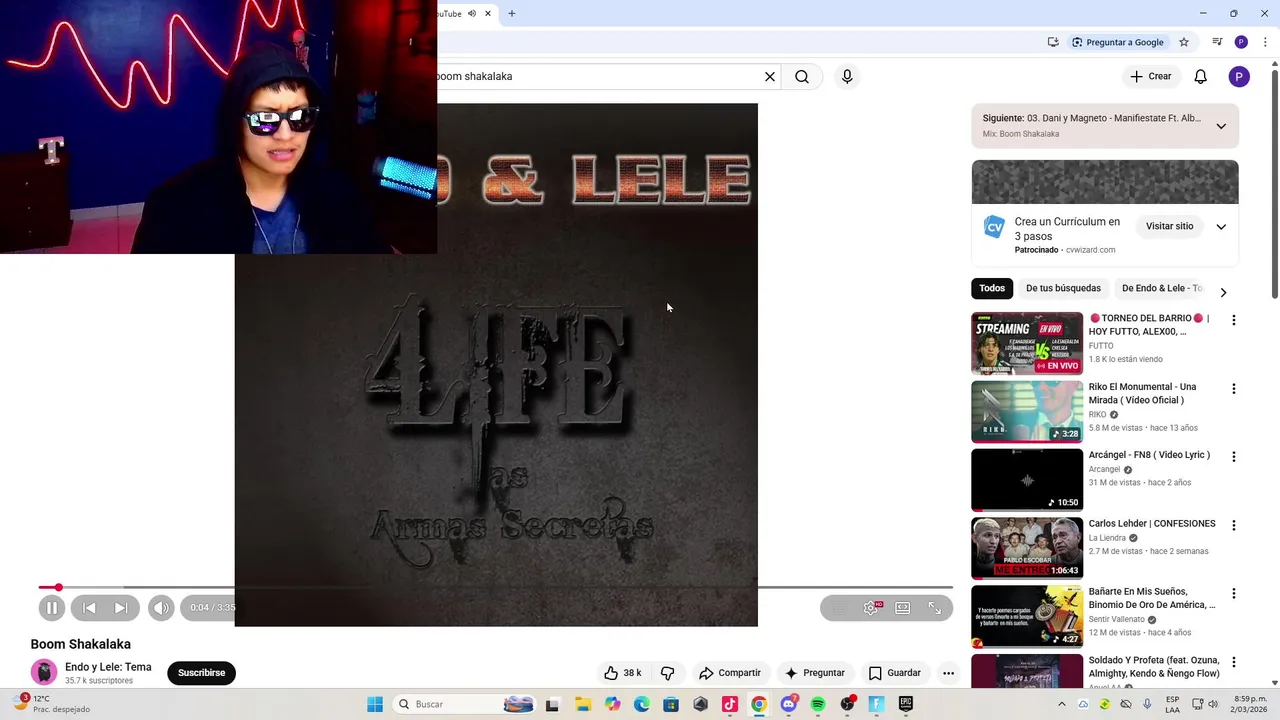This screenshot has width=1280, height=720.
Task: Seek along the video progress bar
Action: pos(495,587)
